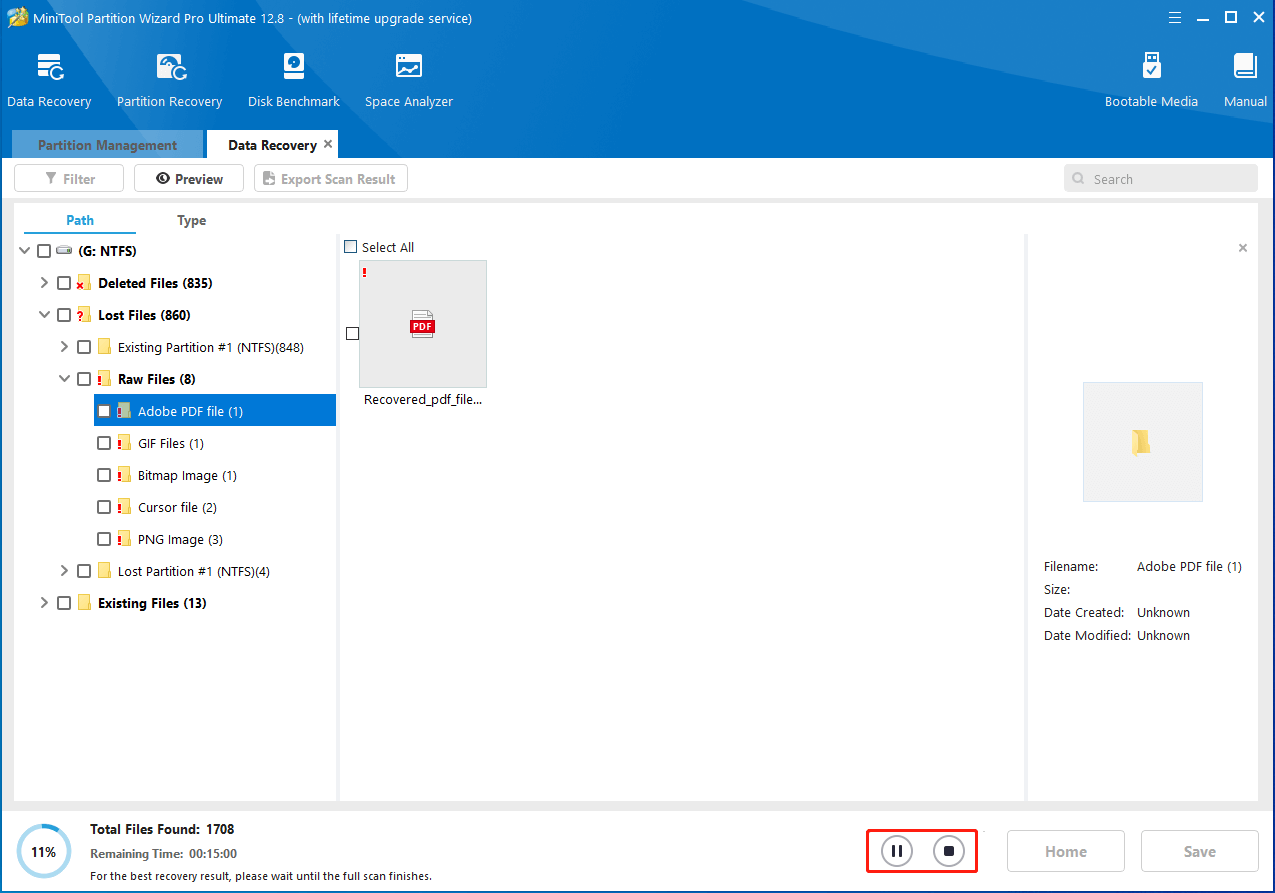Pause the scan
Image resolution: width=1275 pixels, height=893 pixels.
[x=897, y=852]
